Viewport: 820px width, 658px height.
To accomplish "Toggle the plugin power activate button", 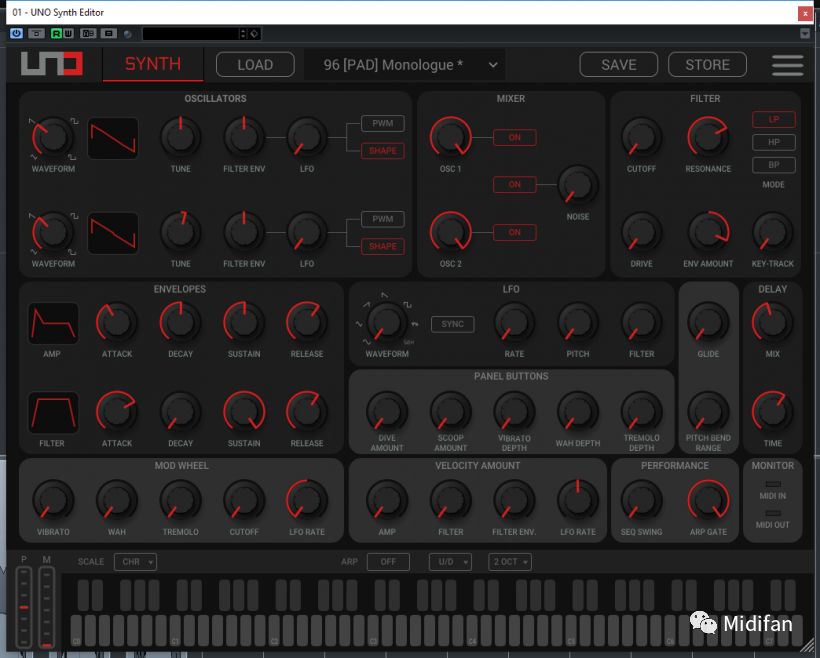I will (x=16, y=33).
